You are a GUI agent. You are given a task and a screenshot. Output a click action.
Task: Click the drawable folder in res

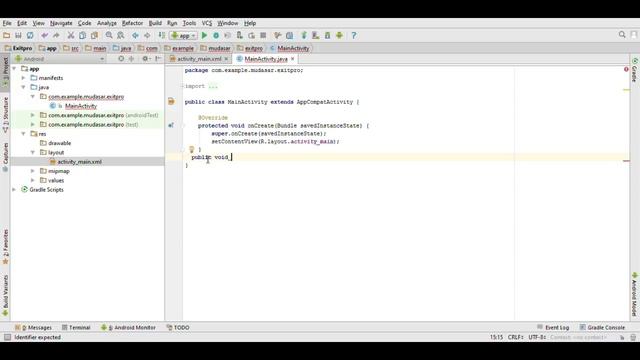(x=60, y=143)
